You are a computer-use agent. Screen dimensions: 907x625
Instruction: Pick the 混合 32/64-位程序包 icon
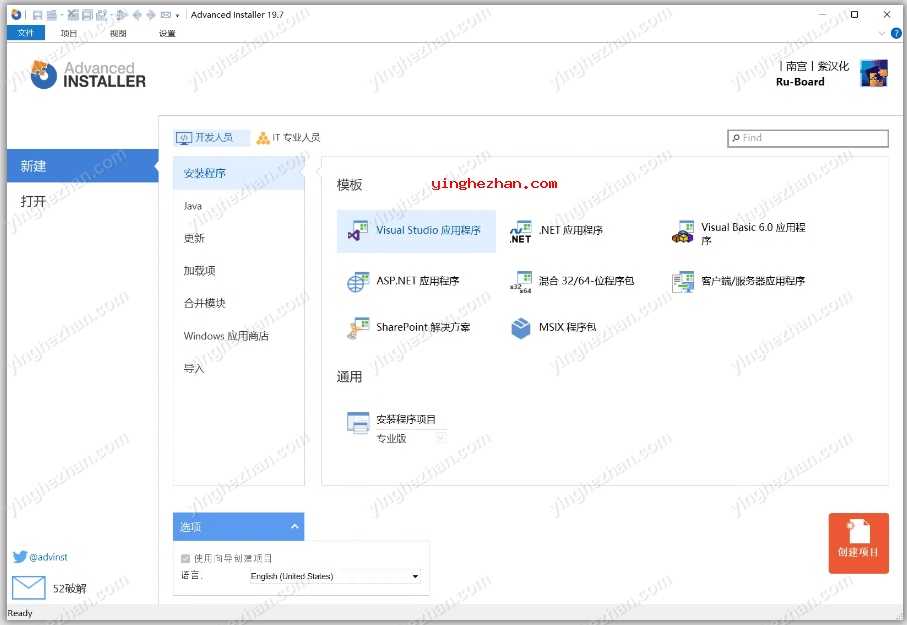(x=520, y=282)
